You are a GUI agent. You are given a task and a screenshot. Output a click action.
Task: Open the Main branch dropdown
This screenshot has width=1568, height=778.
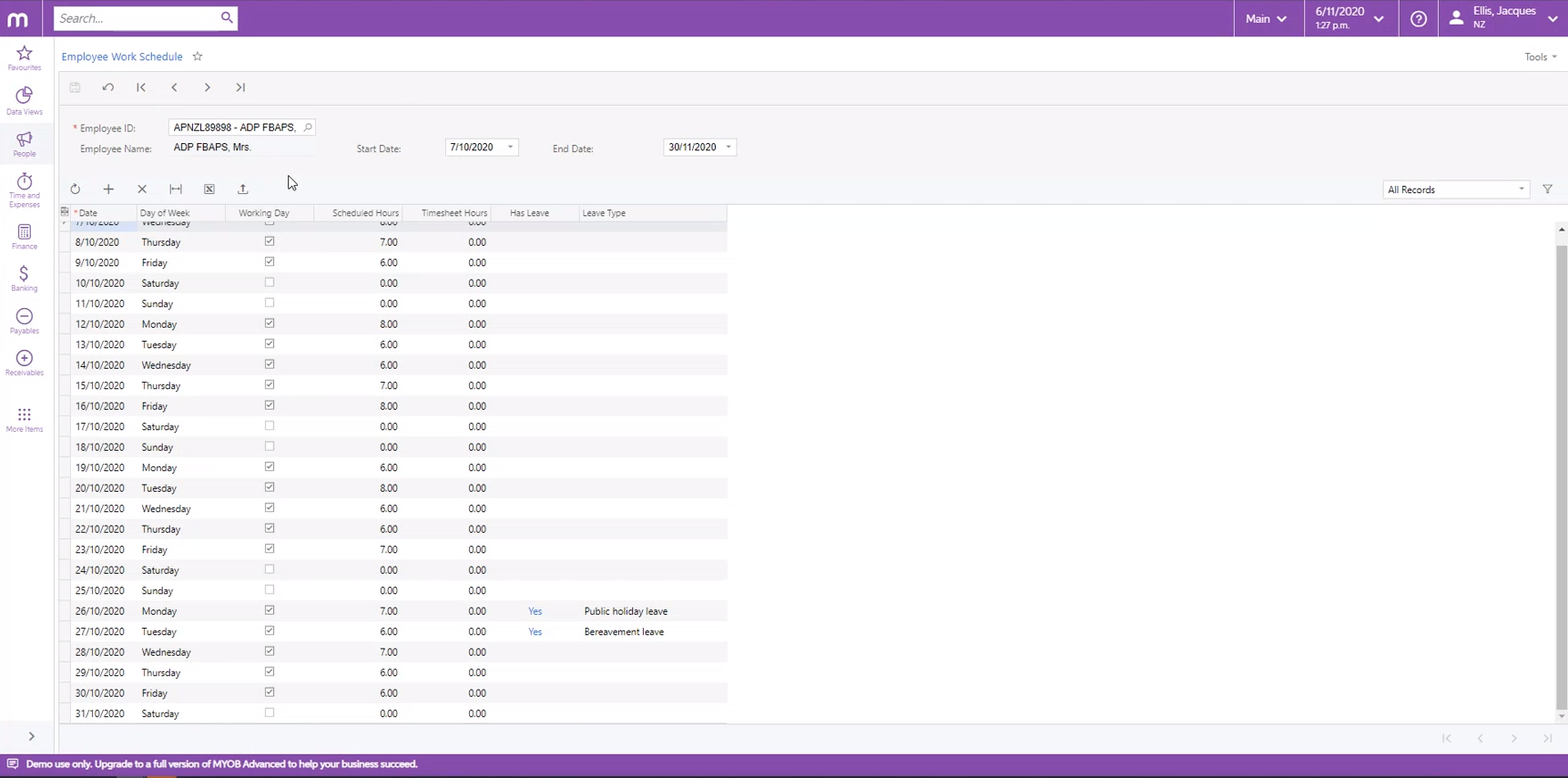click(x=1267, y=18)
